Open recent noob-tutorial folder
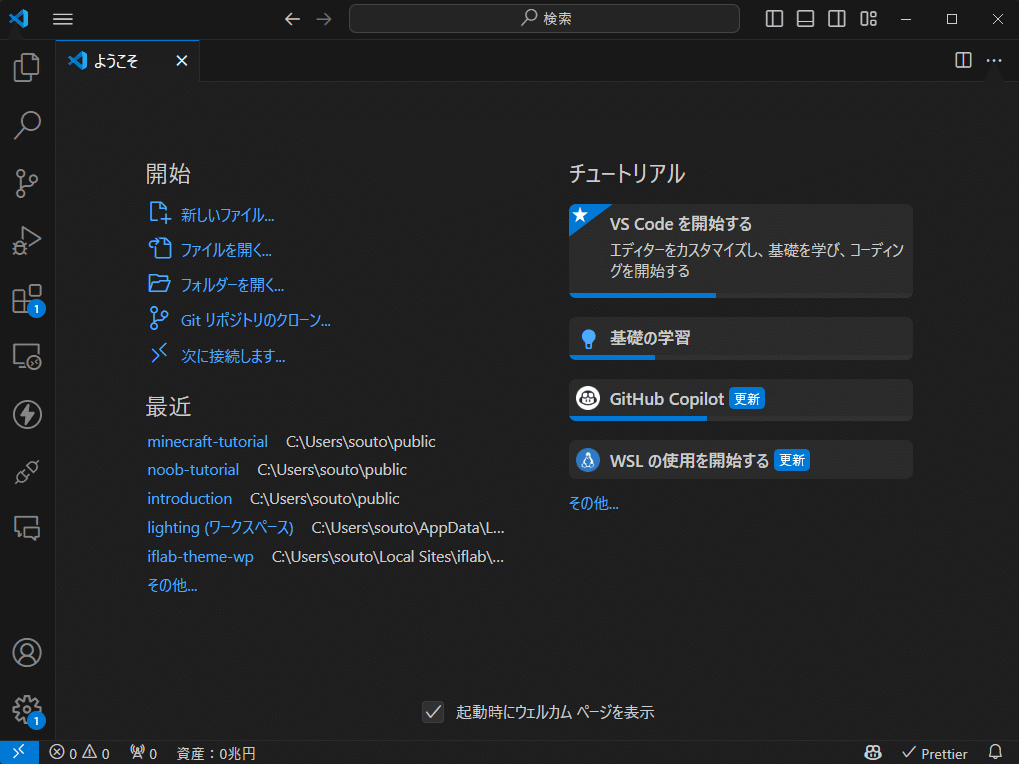This screenshot has width=1019, height=764. [193, 470]
